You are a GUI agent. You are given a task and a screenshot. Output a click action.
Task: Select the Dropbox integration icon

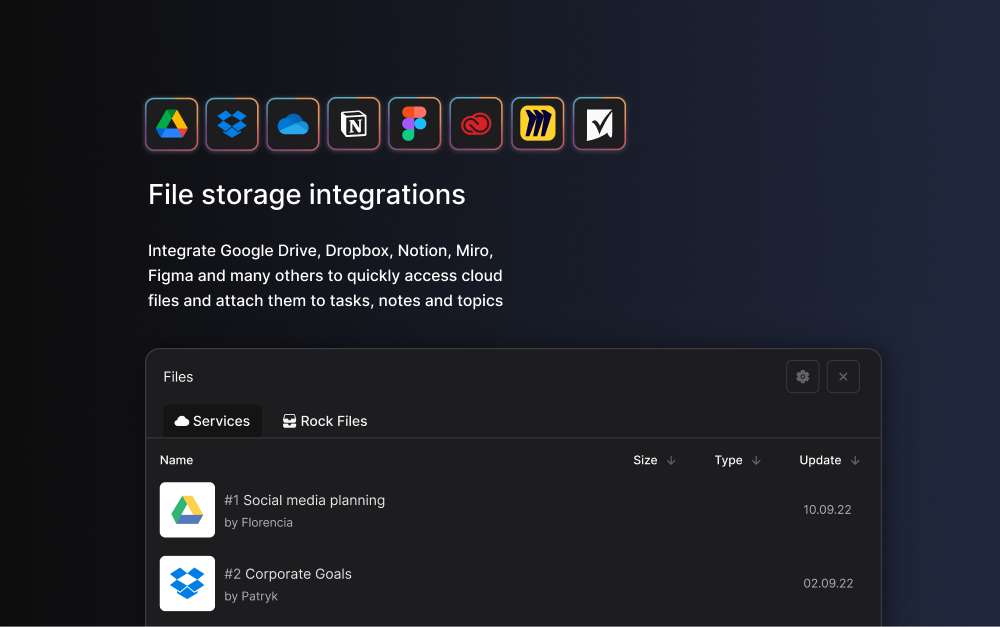pyautogui.click(x=232, y=124)
